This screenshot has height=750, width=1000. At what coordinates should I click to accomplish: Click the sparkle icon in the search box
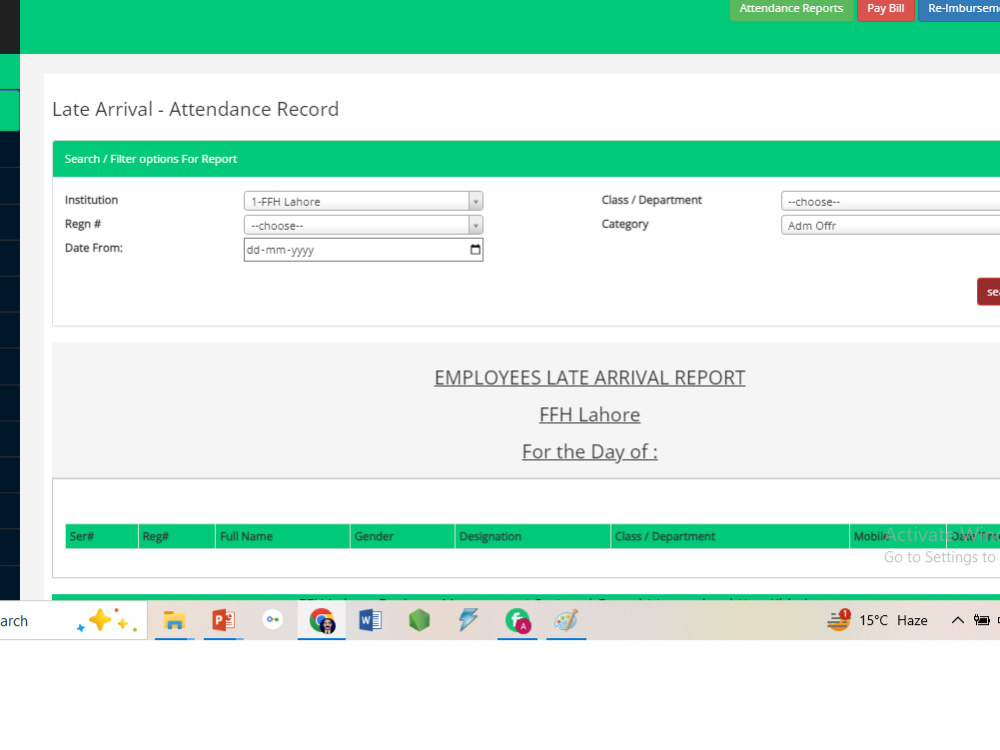point(106,620)
